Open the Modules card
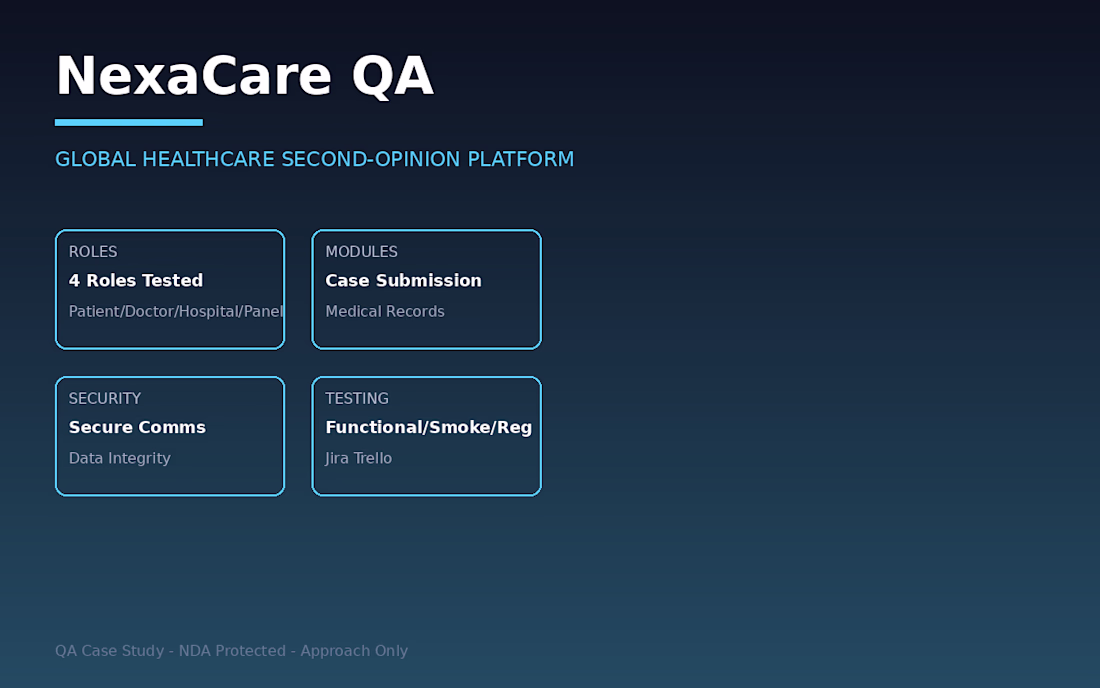Screen dimensions: 1100x688 click(x=427, y=289)
